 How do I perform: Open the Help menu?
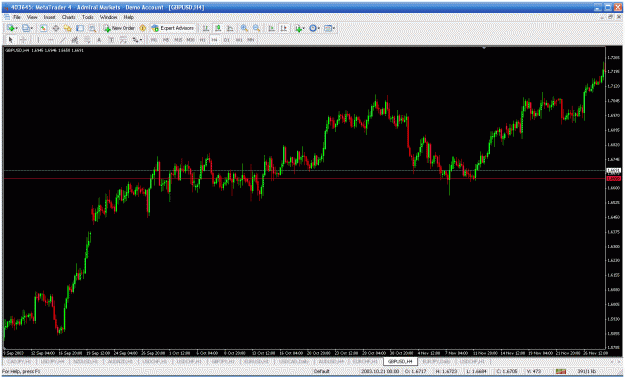click(128, 17)
